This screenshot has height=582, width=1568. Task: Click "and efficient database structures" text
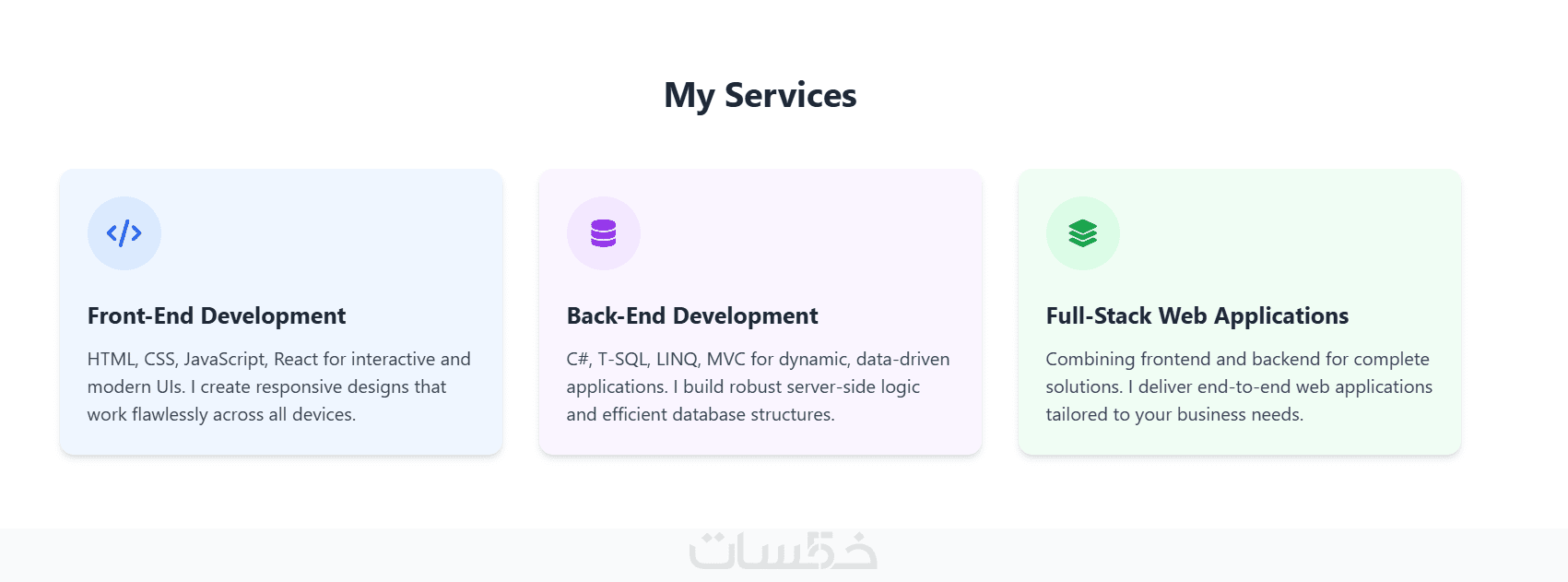click(x=701, y=414)
